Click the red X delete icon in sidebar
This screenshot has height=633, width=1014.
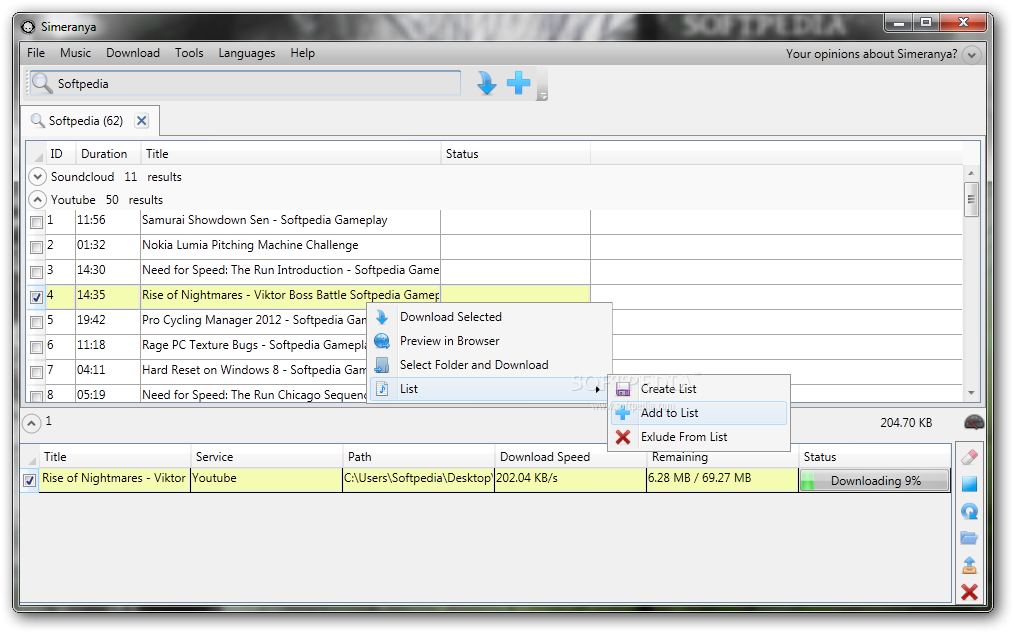(x=969, y=592)
